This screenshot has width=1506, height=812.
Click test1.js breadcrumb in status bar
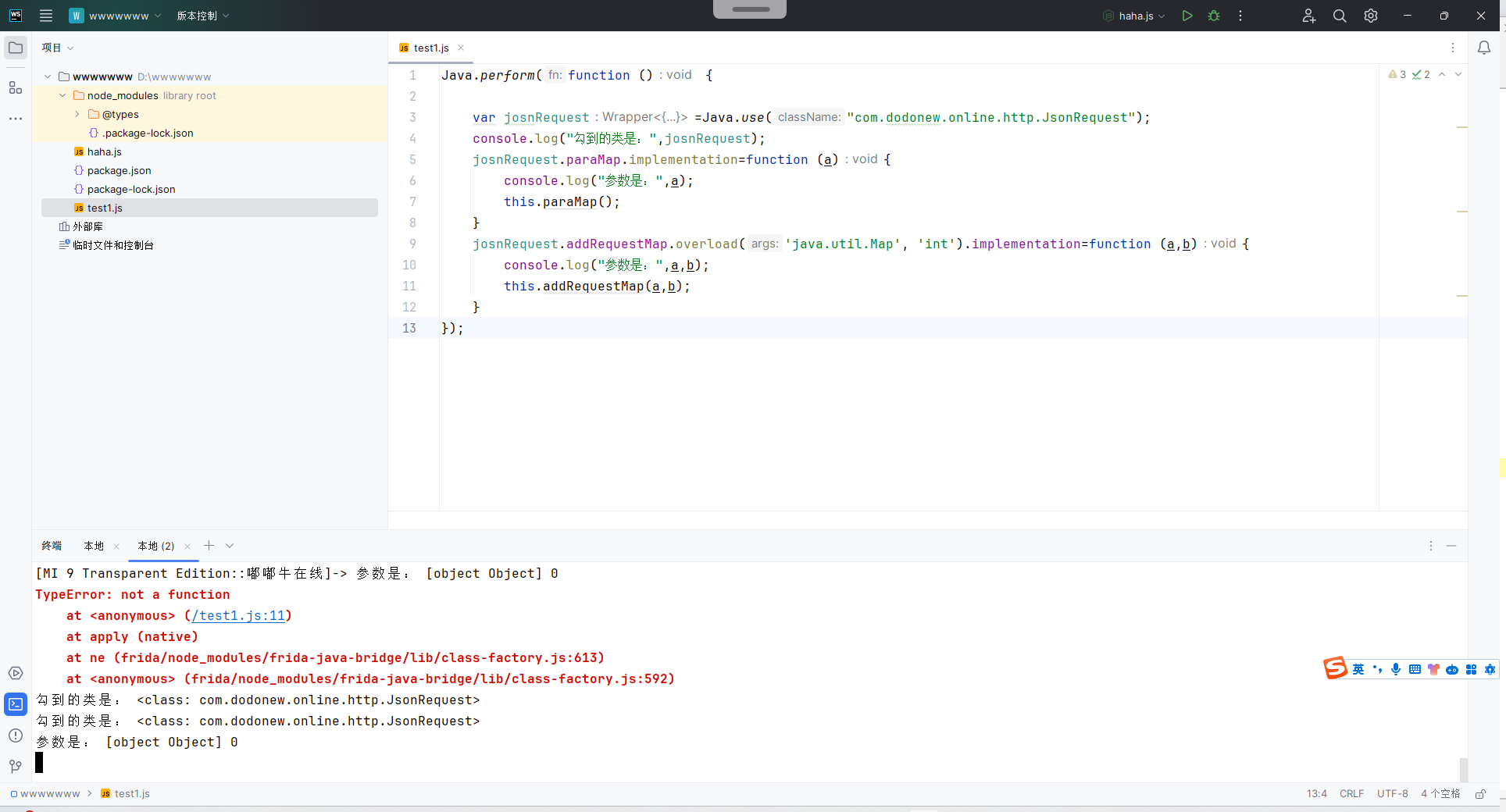click(x=126, y=793)
